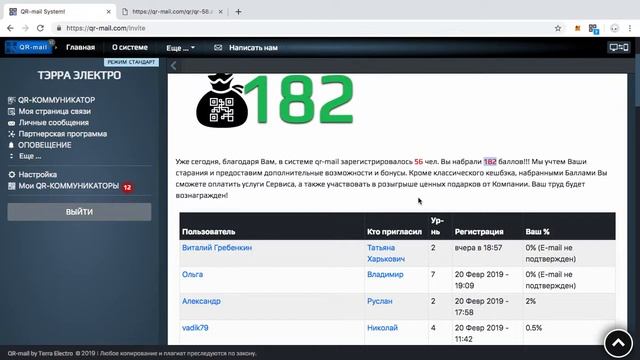Click the ТЭРРА ЭЛЕКТРО sidebar title

[x=79, y=76]
